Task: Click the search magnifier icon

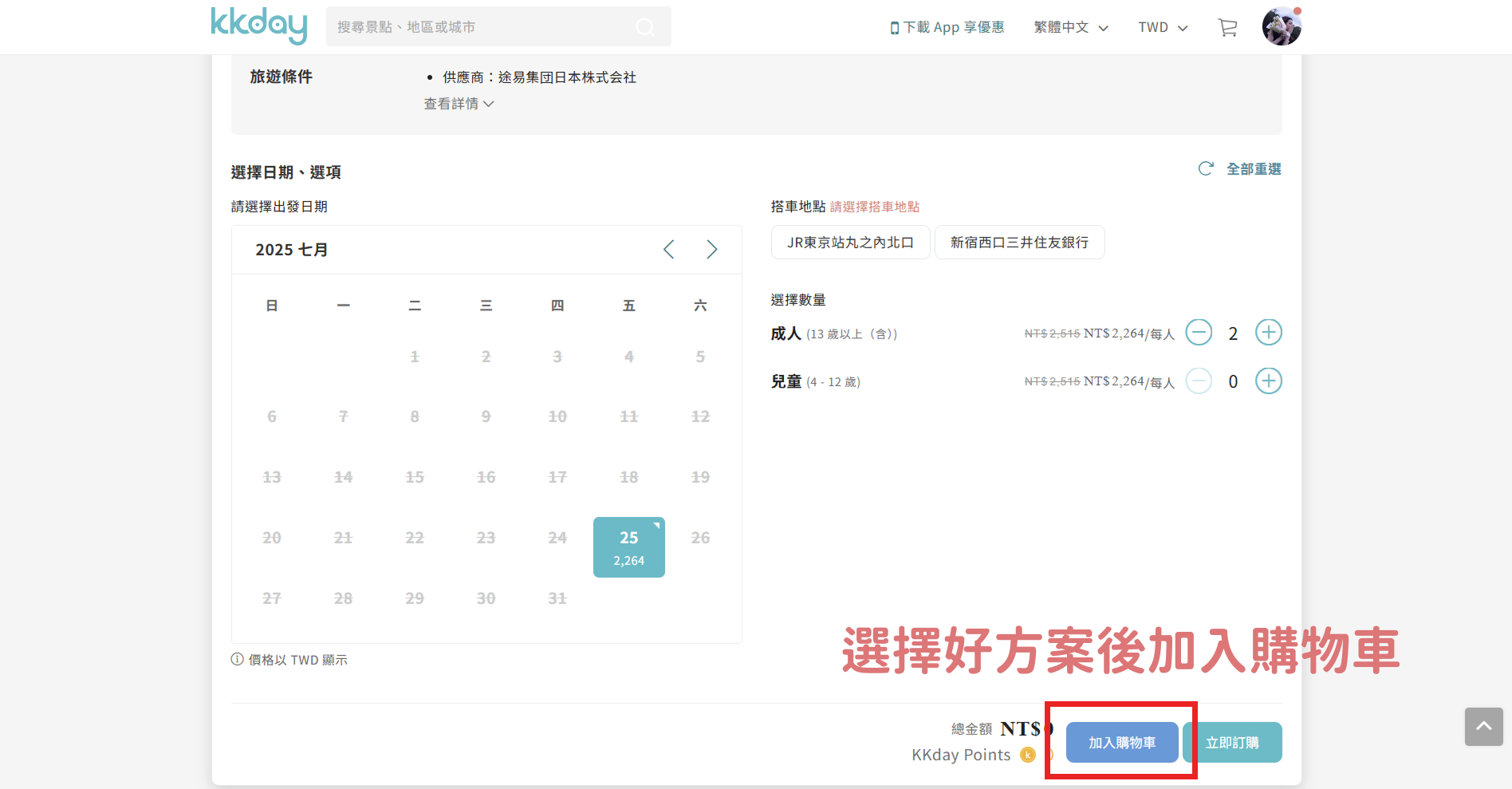Action: tap(645, 26)
